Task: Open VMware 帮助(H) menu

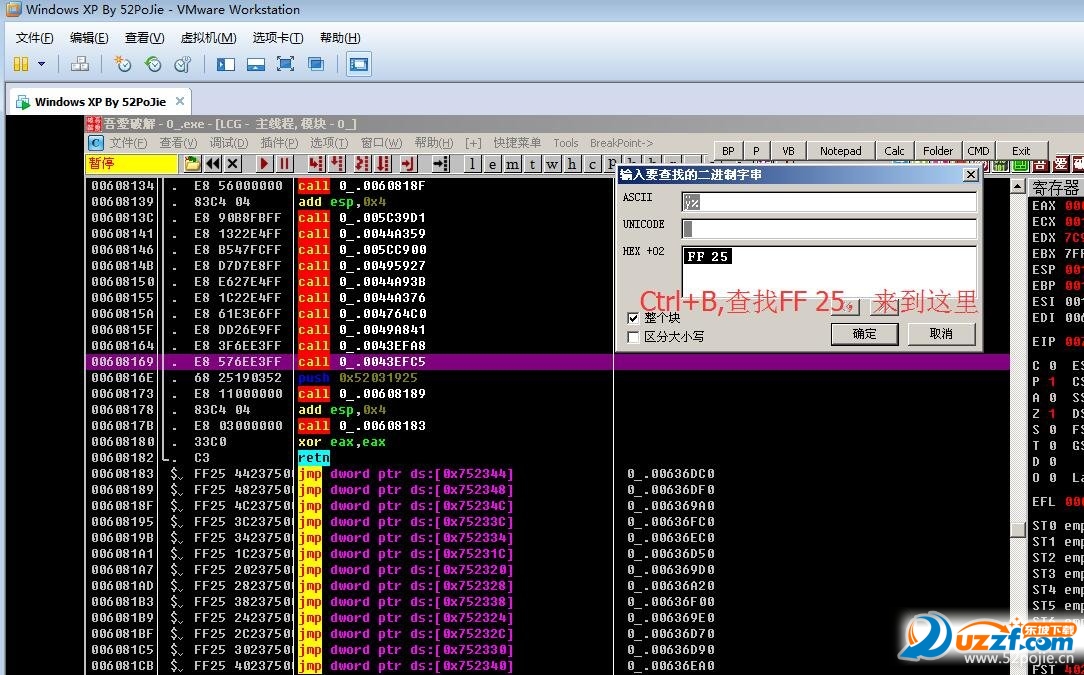Action: [x=340, y=38]
